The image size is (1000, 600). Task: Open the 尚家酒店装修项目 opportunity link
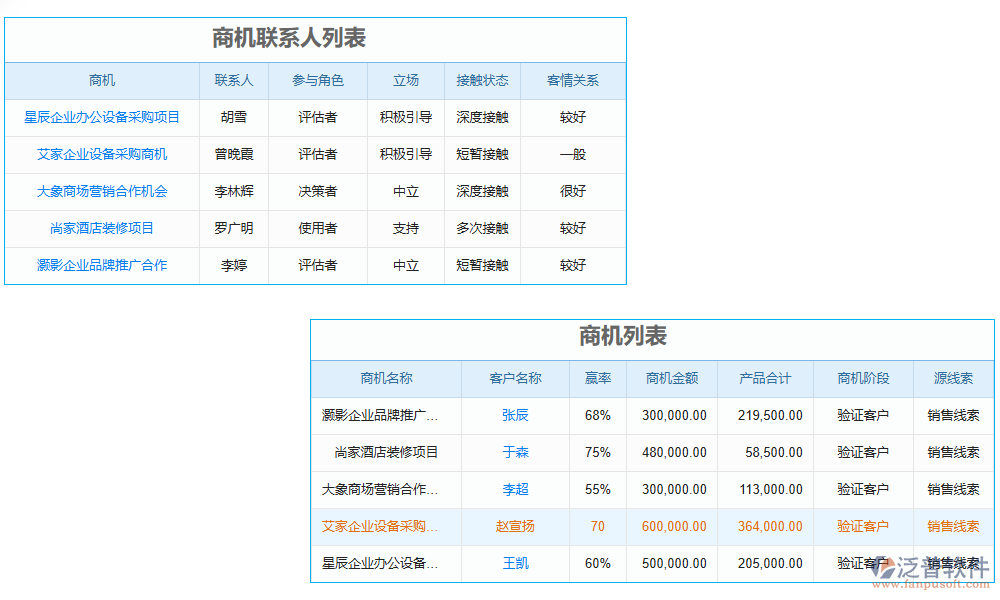click(x=103, y=228)
